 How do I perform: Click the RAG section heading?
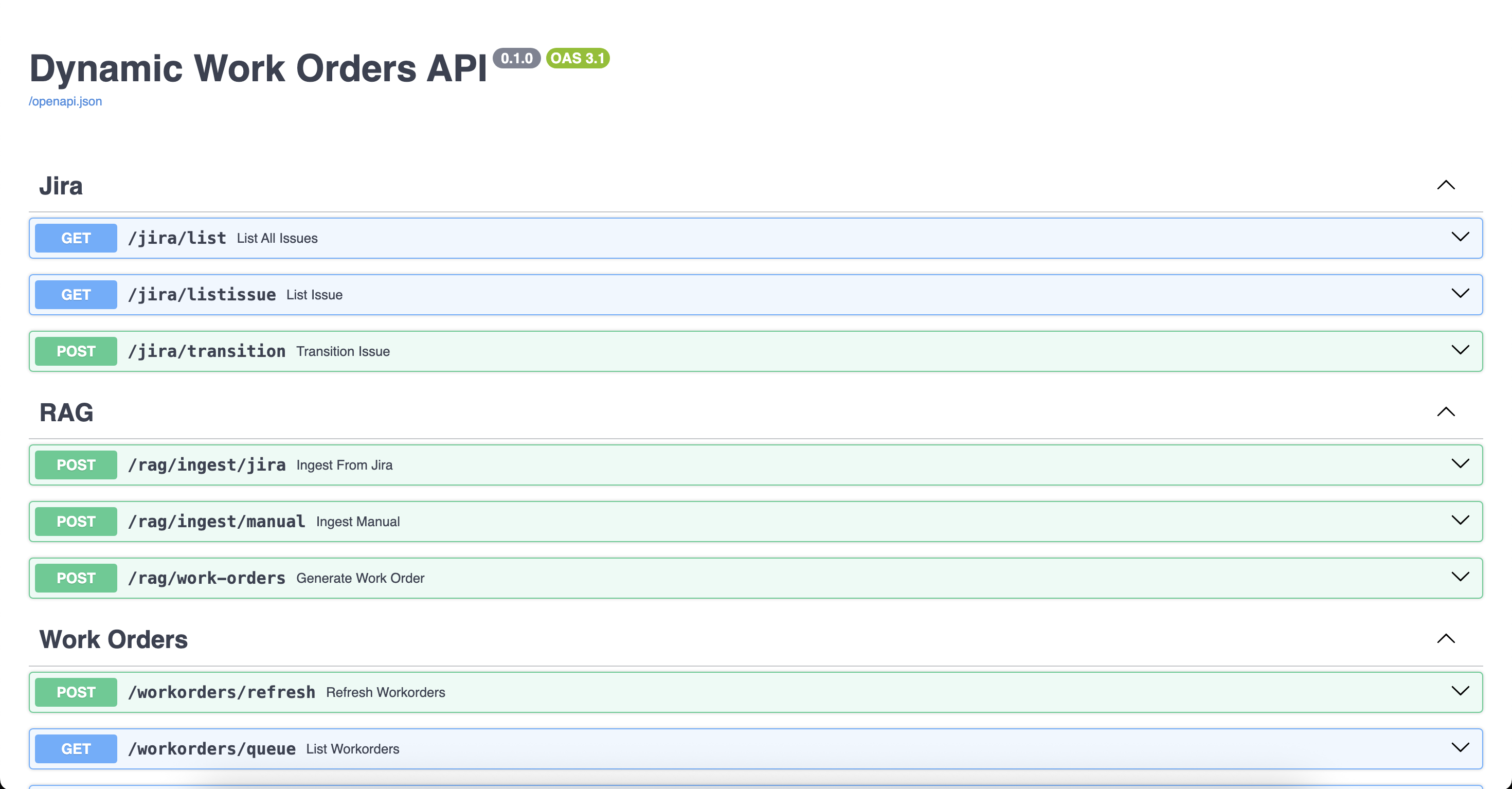(66, 413)
